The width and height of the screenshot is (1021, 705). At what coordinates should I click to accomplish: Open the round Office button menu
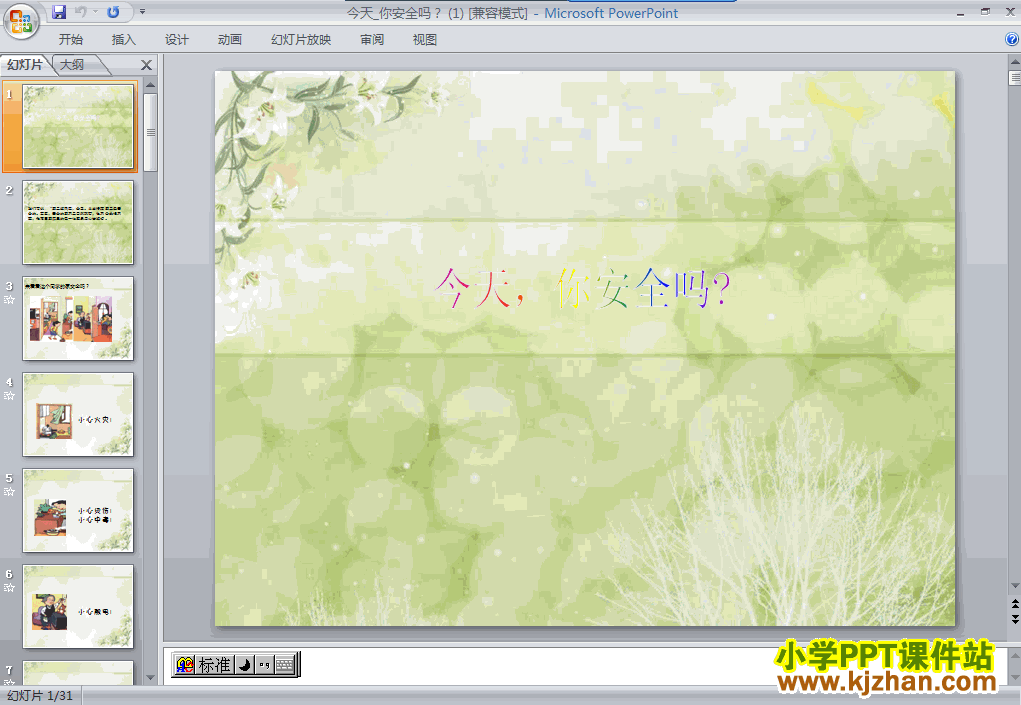[21, 20]
